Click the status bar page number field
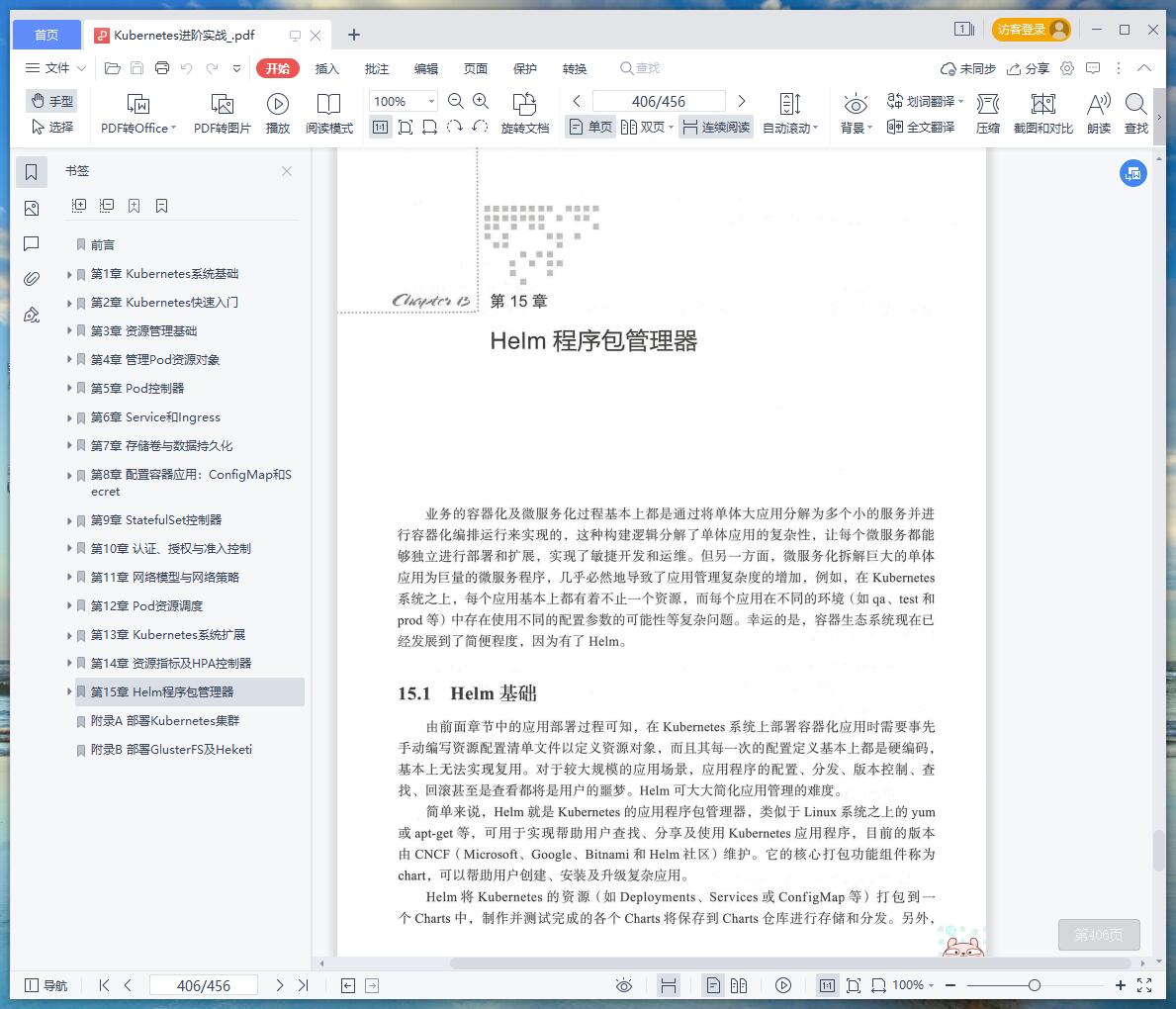This screenshot has height=1009, width=1176. pyautogui.click(x=203, y=985)
